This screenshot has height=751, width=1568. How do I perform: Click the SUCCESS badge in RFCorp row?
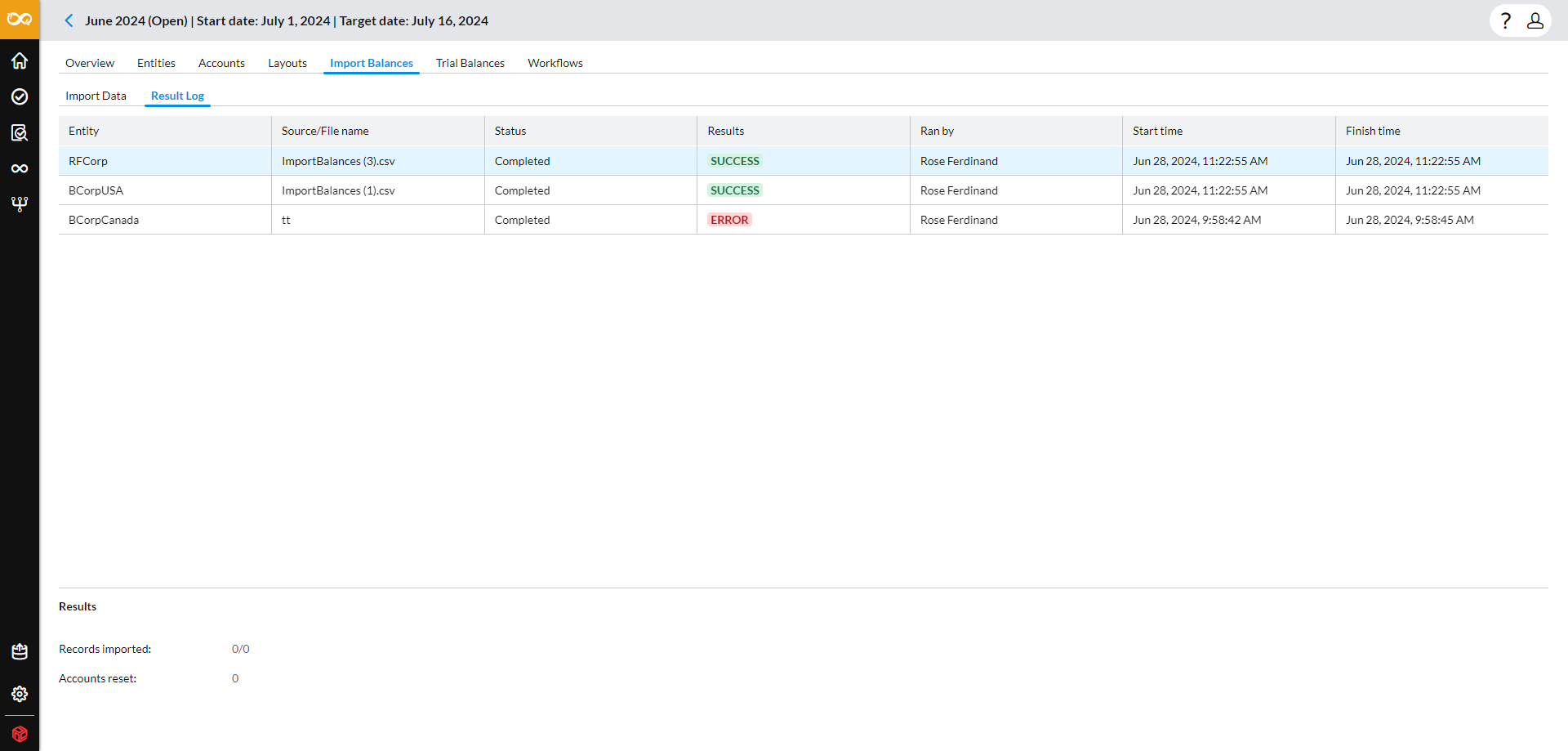(x=735, y=161)
